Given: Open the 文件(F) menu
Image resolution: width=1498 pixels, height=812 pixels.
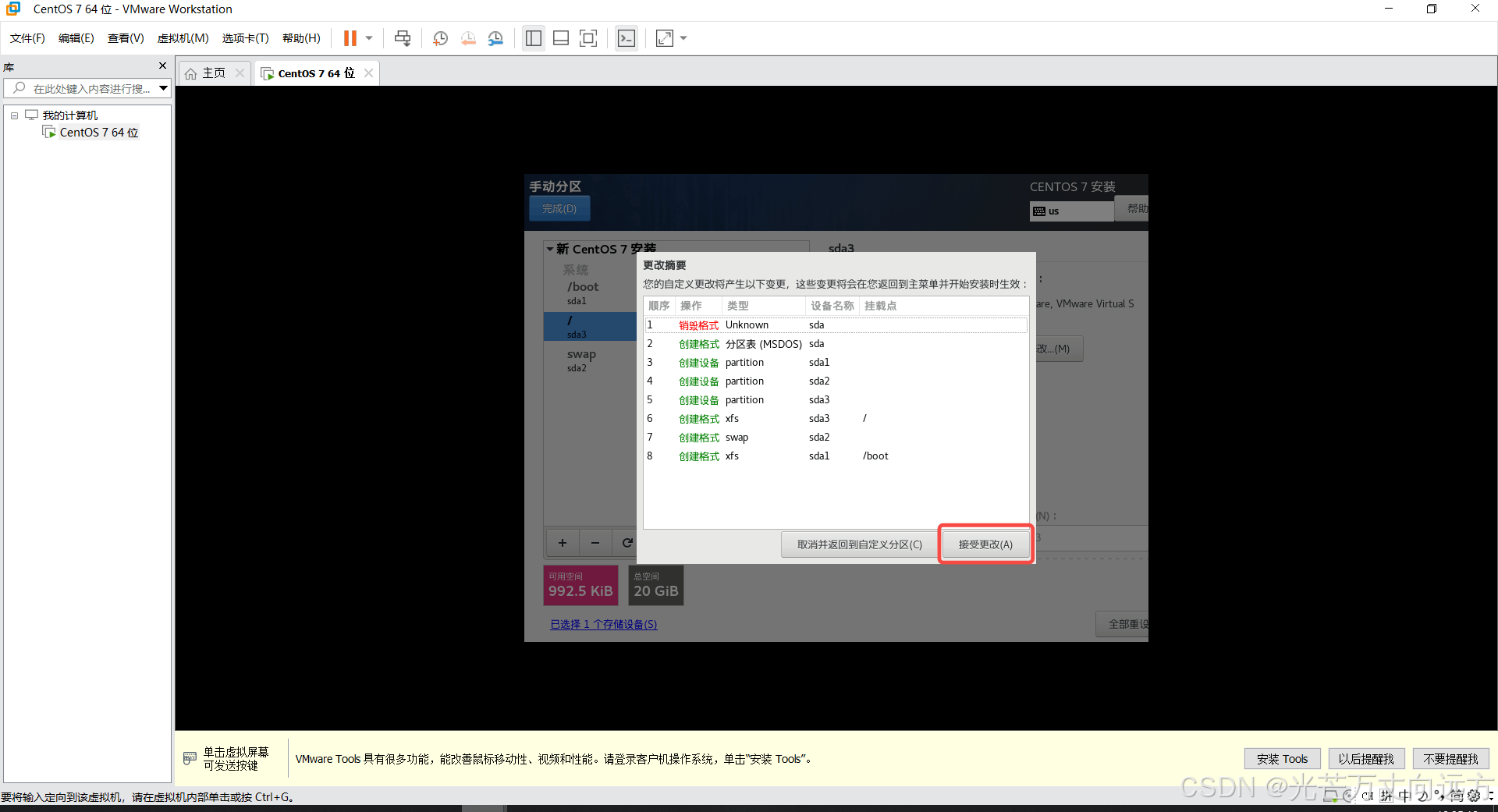Looking at the screenshot, I should (x=27, y=38).
